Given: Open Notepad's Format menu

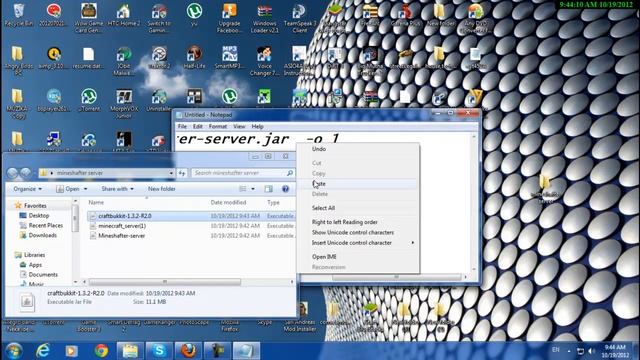Looking at the screenshot, I should tap(218, 127).
